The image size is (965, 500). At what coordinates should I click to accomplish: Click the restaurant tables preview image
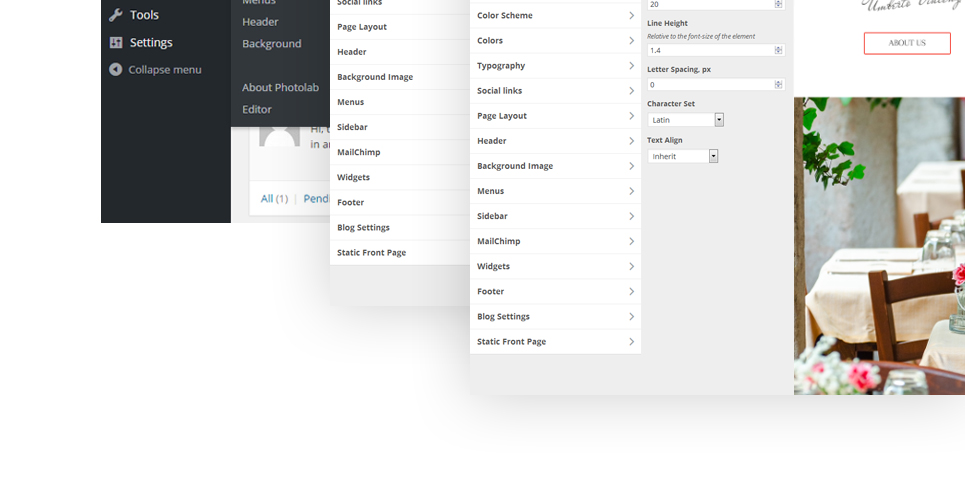click(879, 246)
